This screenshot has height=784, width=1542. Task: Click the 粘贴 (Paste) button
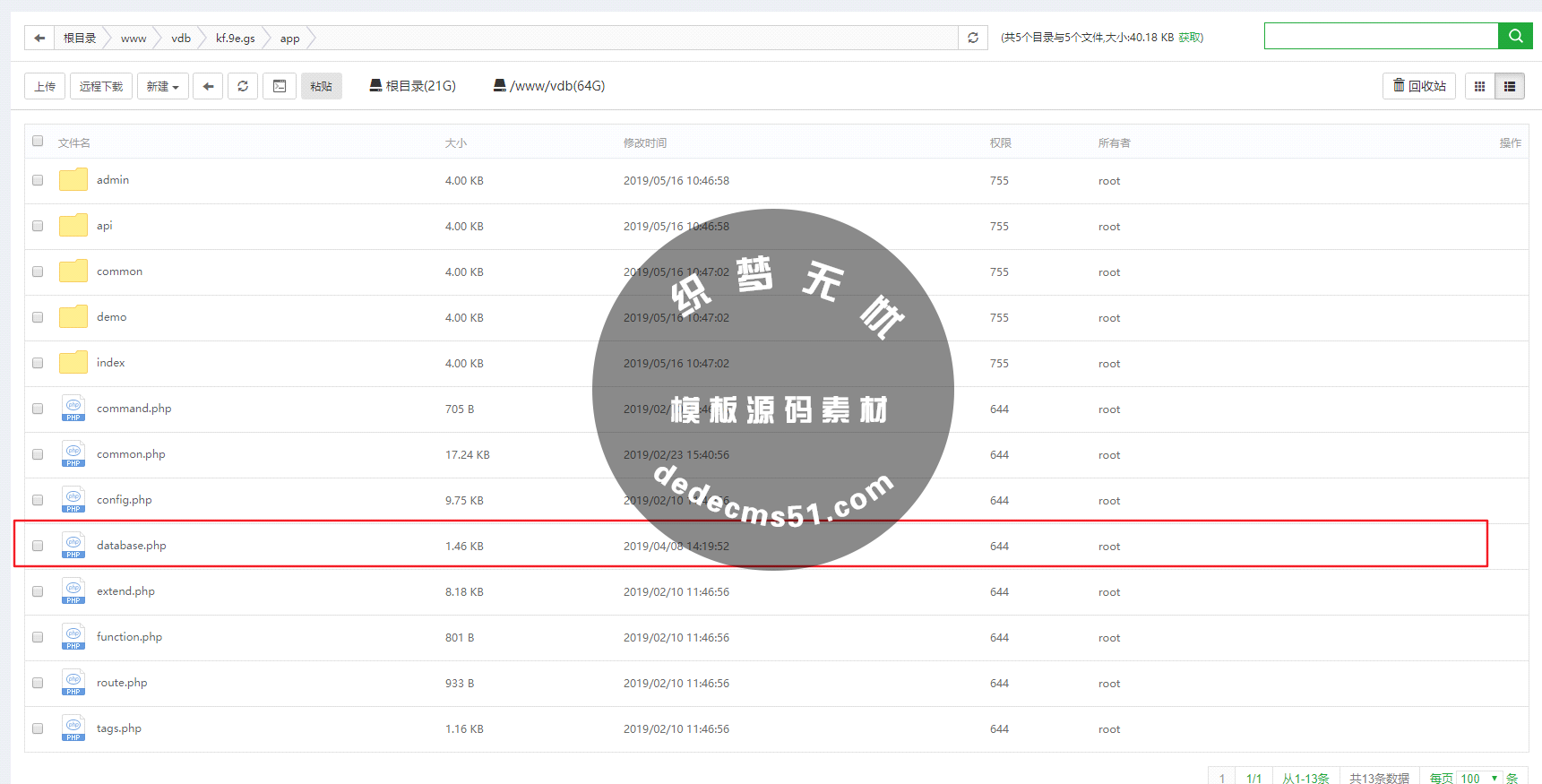(x=322, y=86)
